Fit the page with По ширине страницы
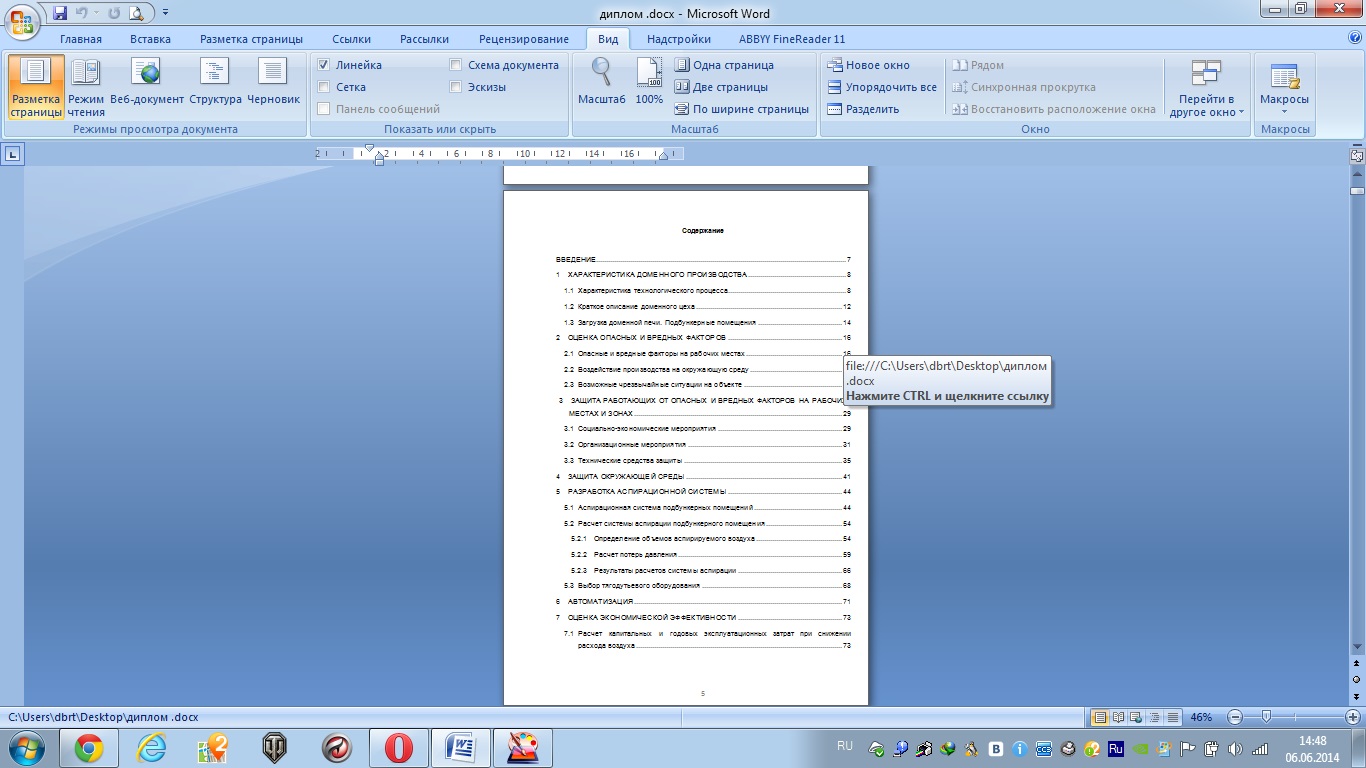 point(741,109)
